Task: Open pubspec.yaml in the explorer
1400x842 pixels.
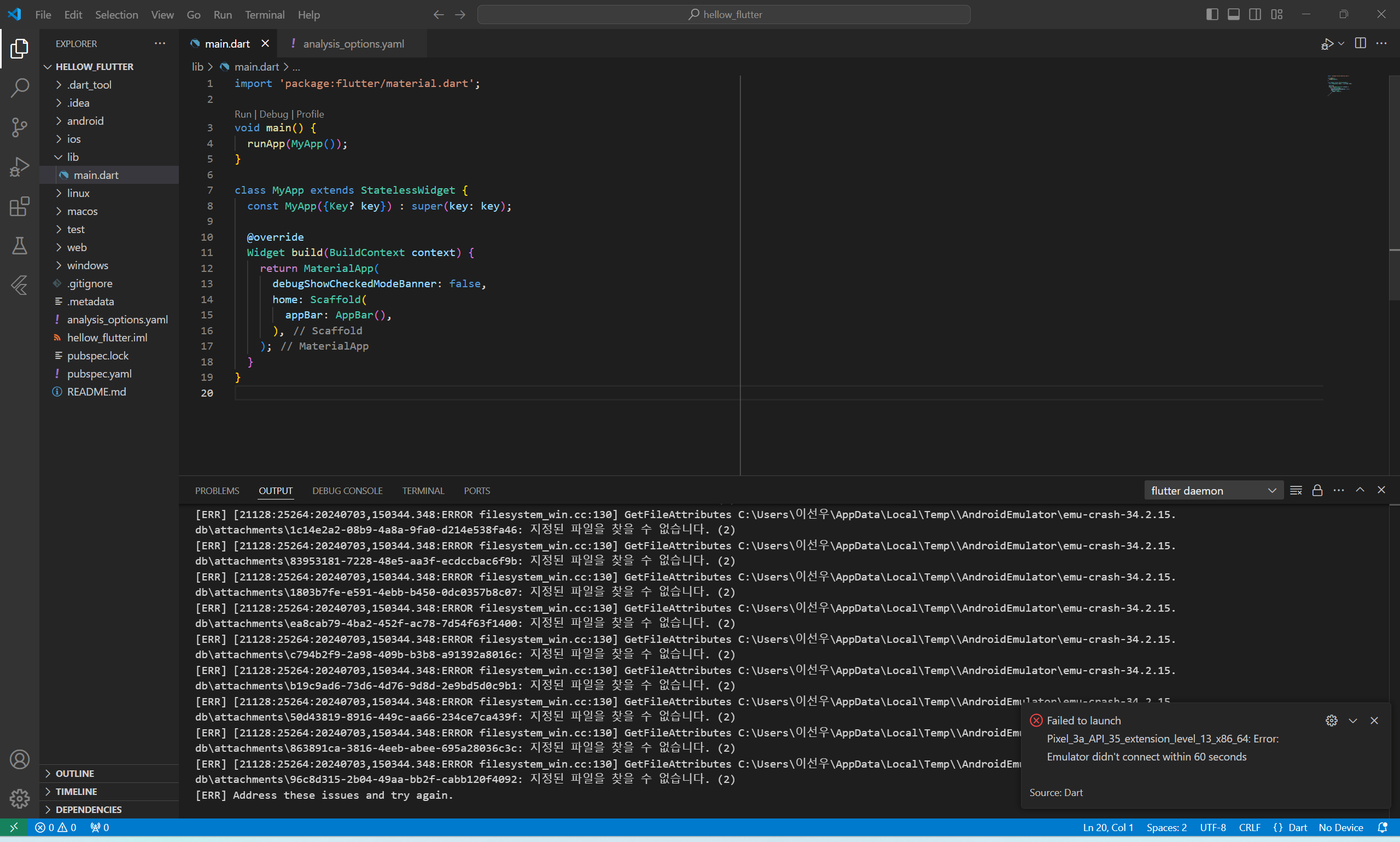Action: pos(99,374)
